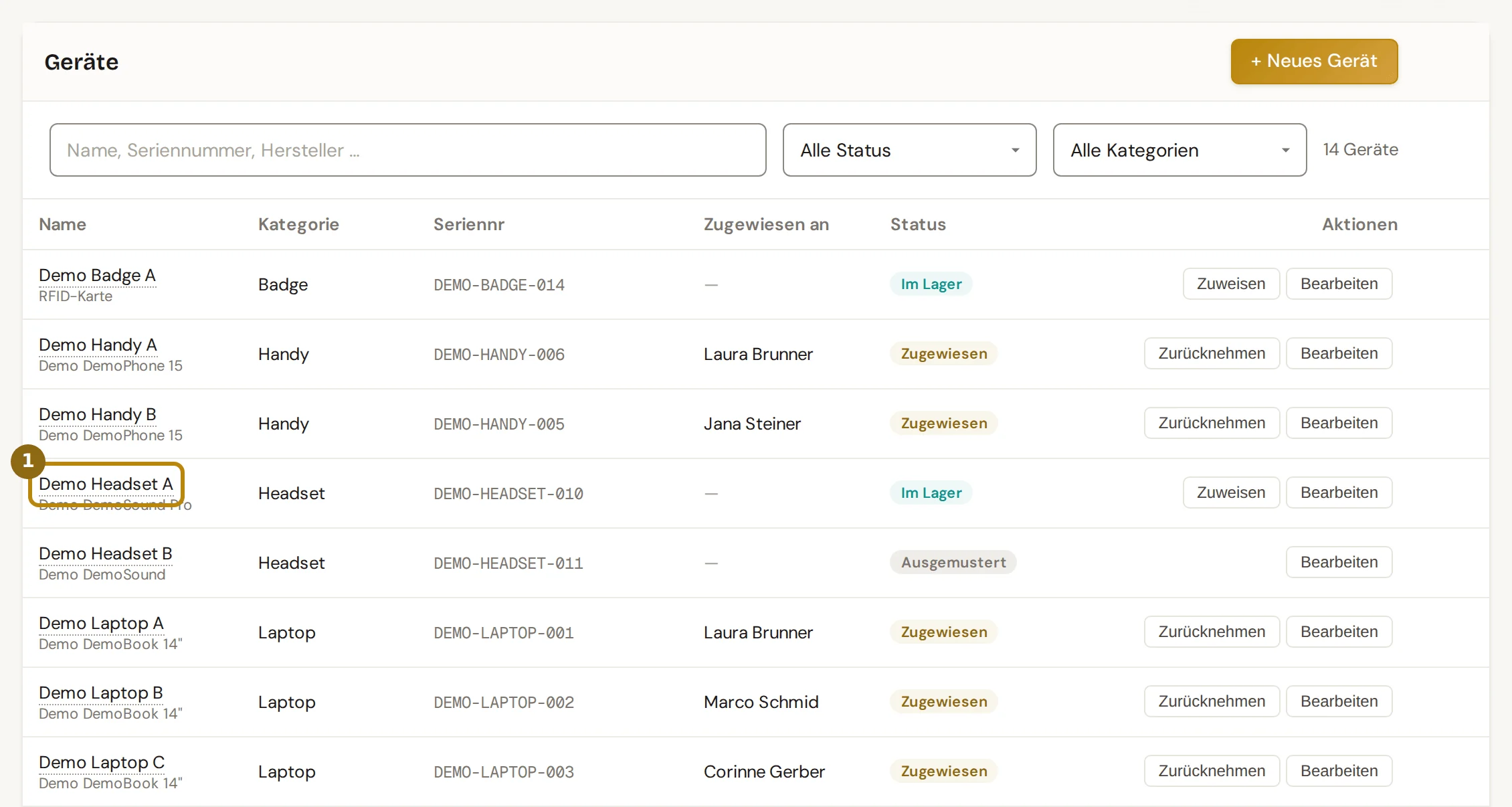Click serial number DEMO-HEADSET-010
The image size is (1512, 807).
click(508, 494)
